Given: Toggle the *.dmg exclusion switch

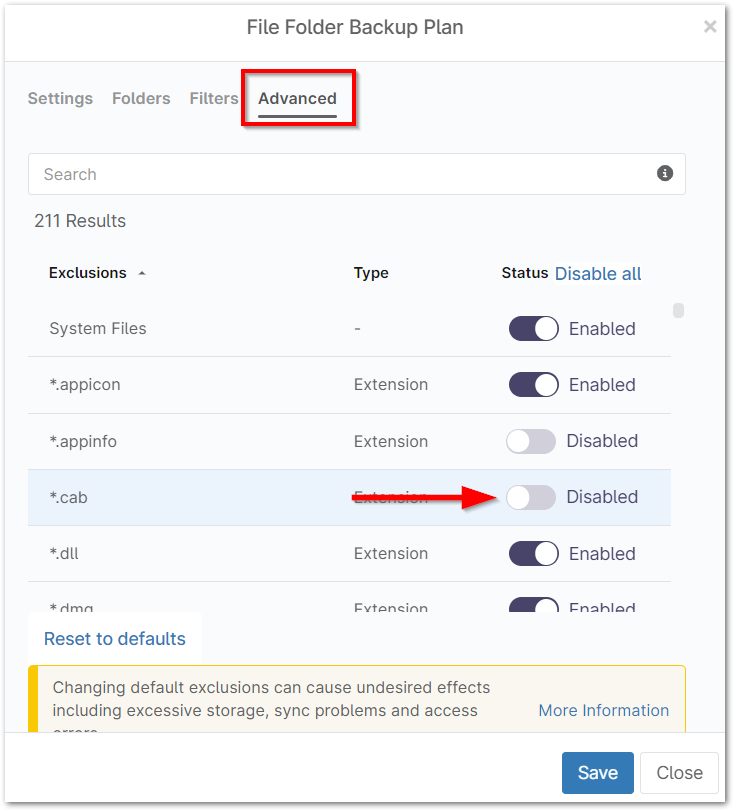Looking at the screenshot, I should tap(533, 606).
